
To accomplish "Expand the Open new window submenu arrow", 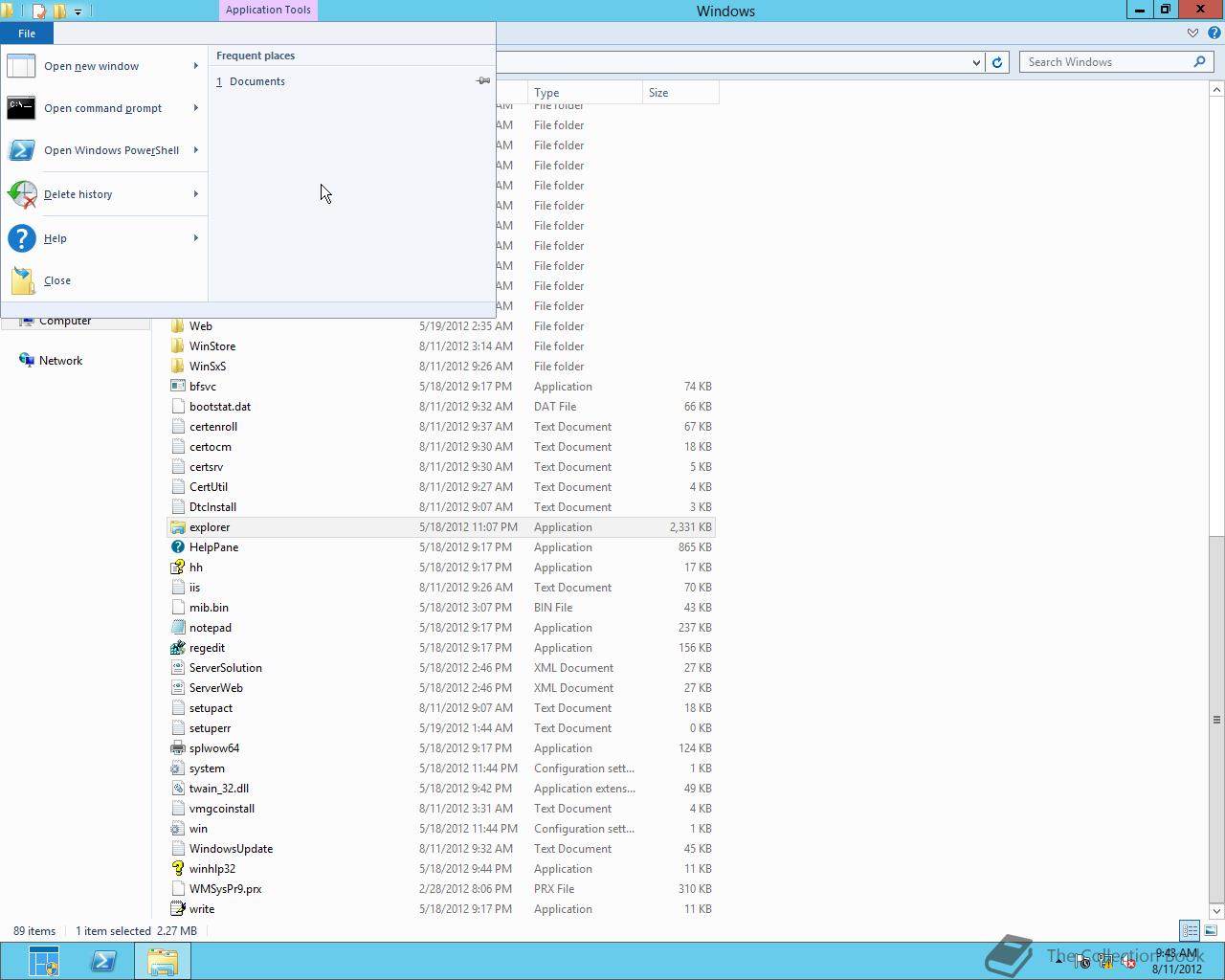I will coord(196,66).
